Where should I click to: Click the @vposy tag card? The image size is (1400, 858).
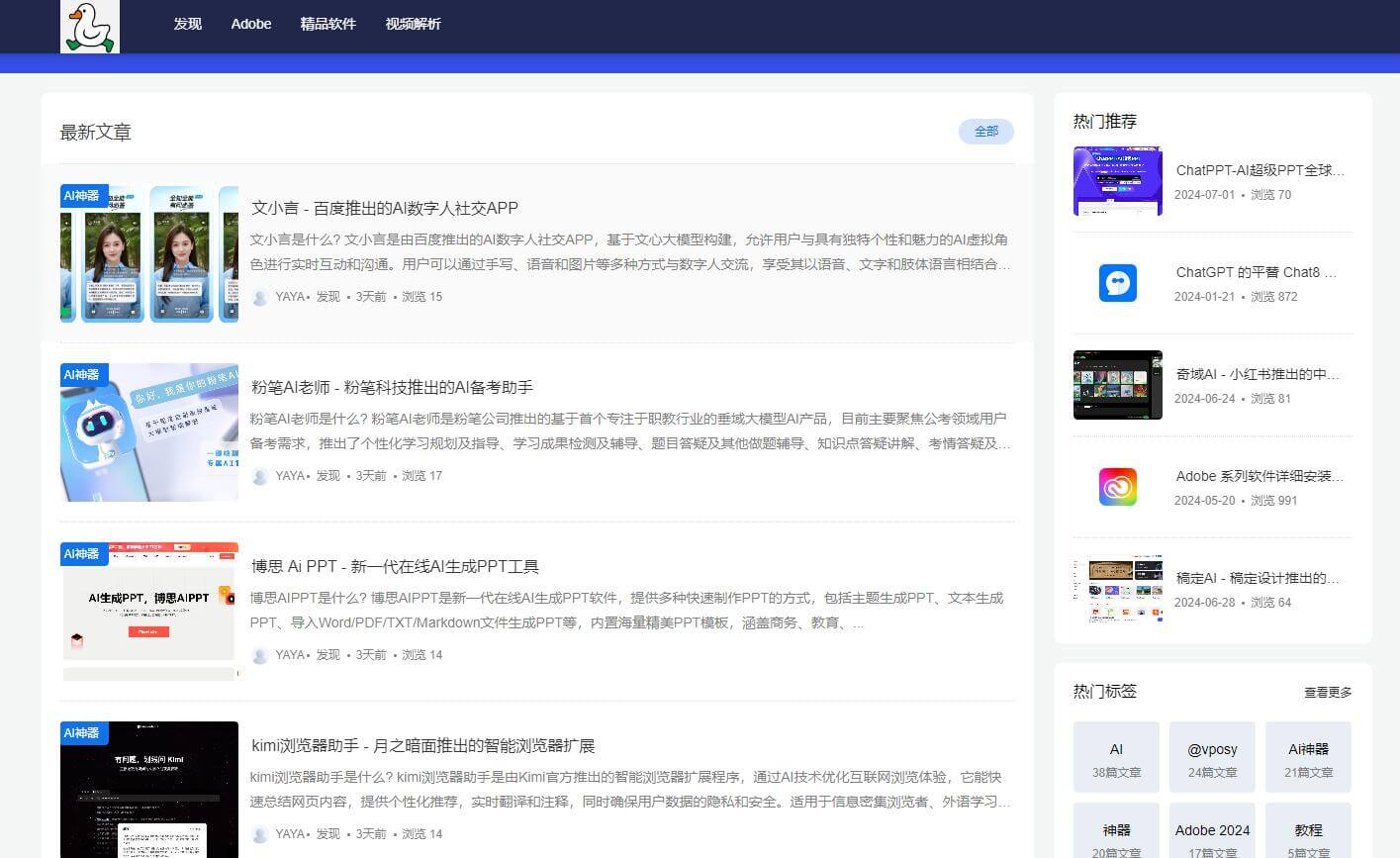point(1212,757)
